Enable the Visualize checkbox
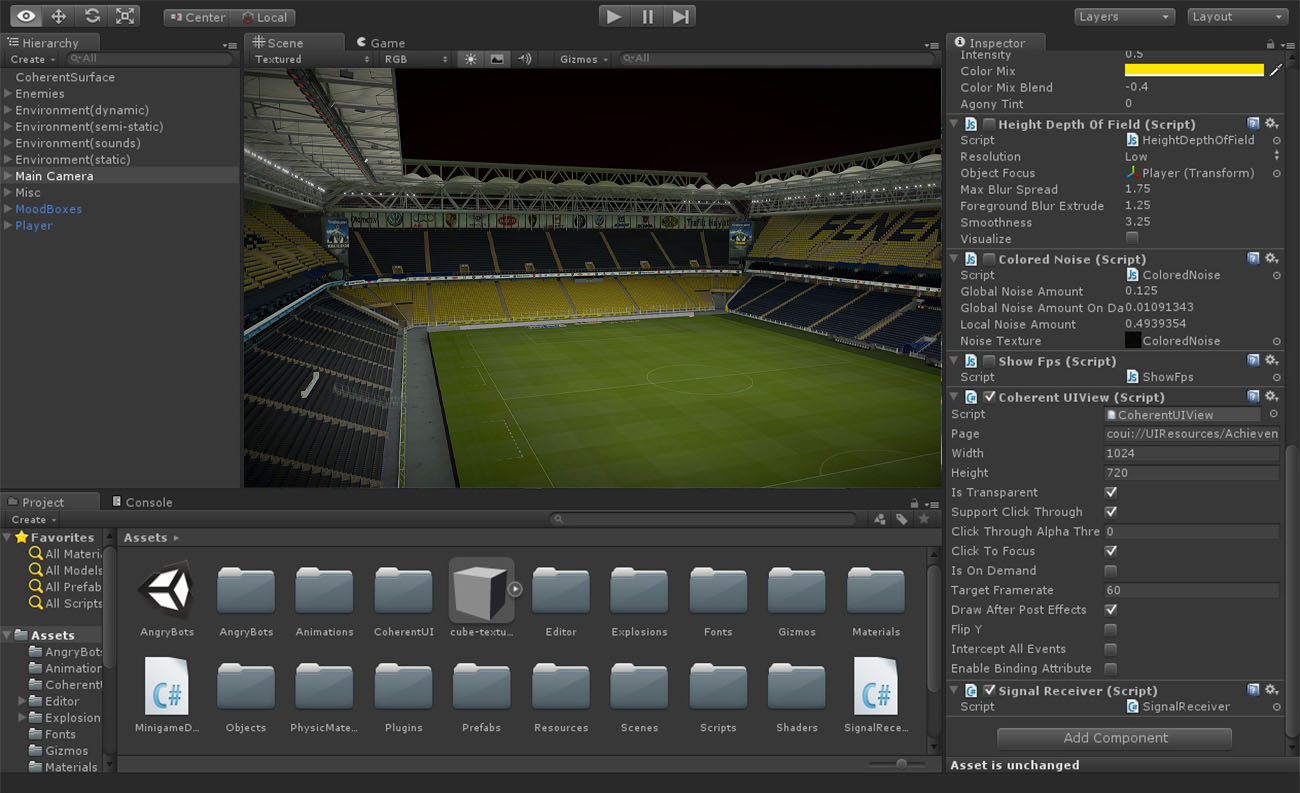Viewport: 1300px width, 793px height. (x=1131, y=238)
